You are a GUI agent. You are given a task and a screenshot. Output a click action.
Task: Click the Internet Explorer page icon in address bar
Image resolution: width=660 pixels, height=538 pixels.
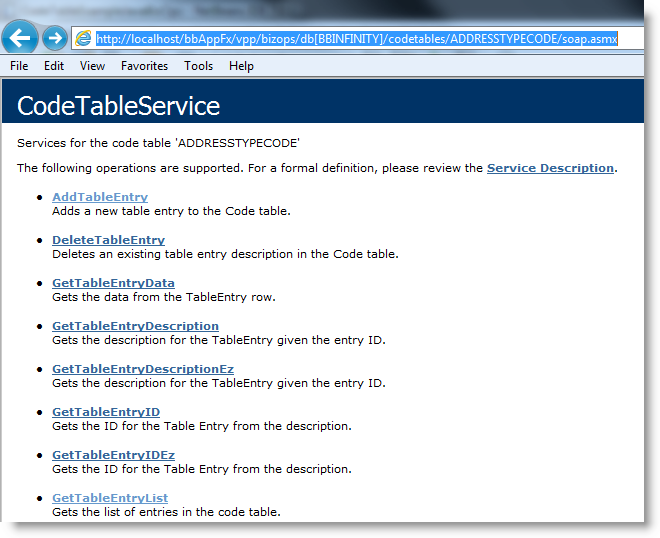click(83, 39)
